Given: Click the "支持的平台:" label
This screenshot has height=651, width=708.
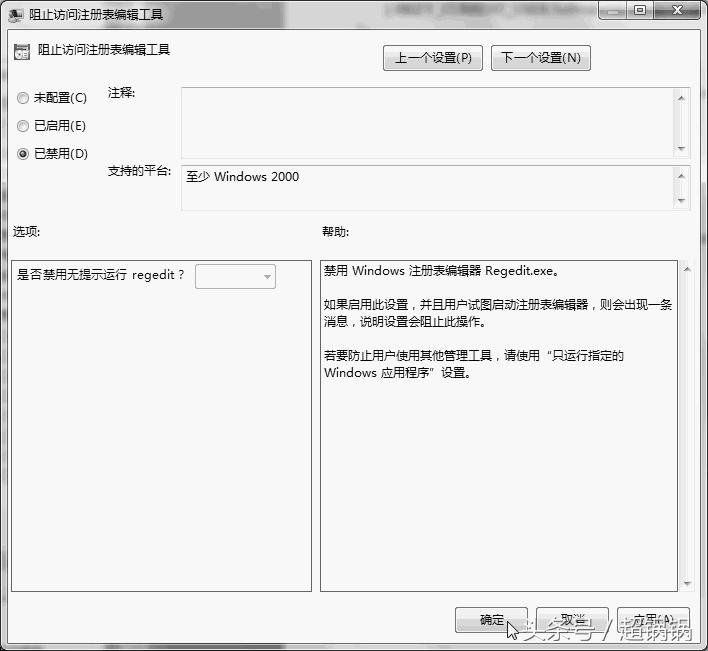Looking at the screenshot, I should (x=140, y=171).
